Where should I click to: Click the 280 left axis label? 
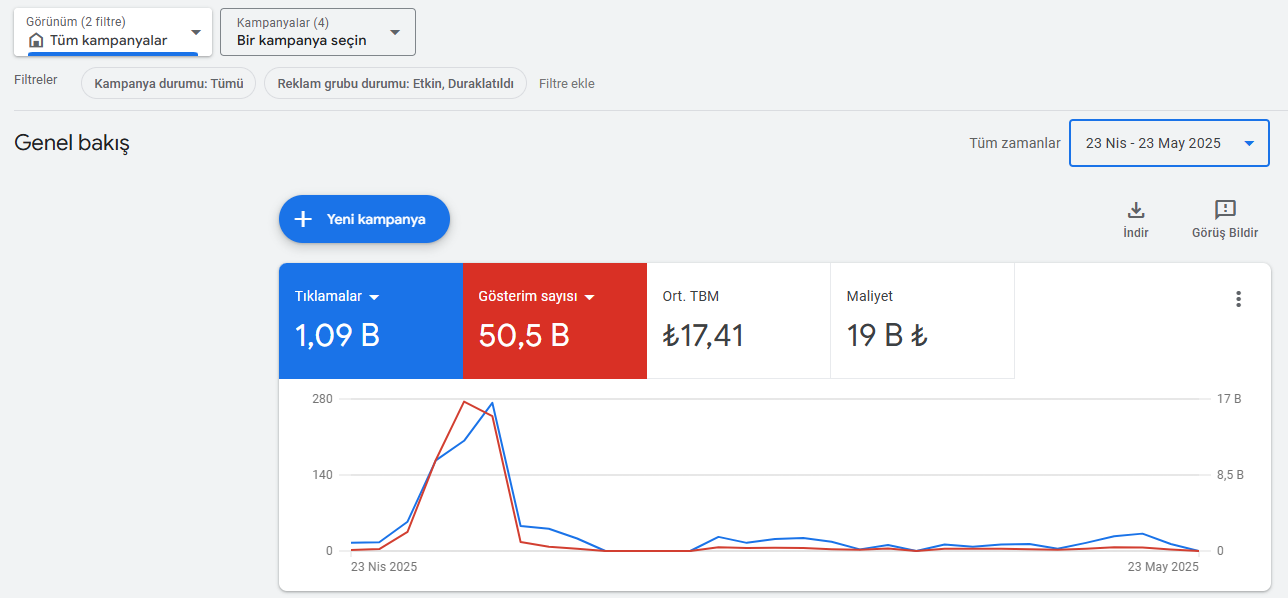click(x=322, y=399)
